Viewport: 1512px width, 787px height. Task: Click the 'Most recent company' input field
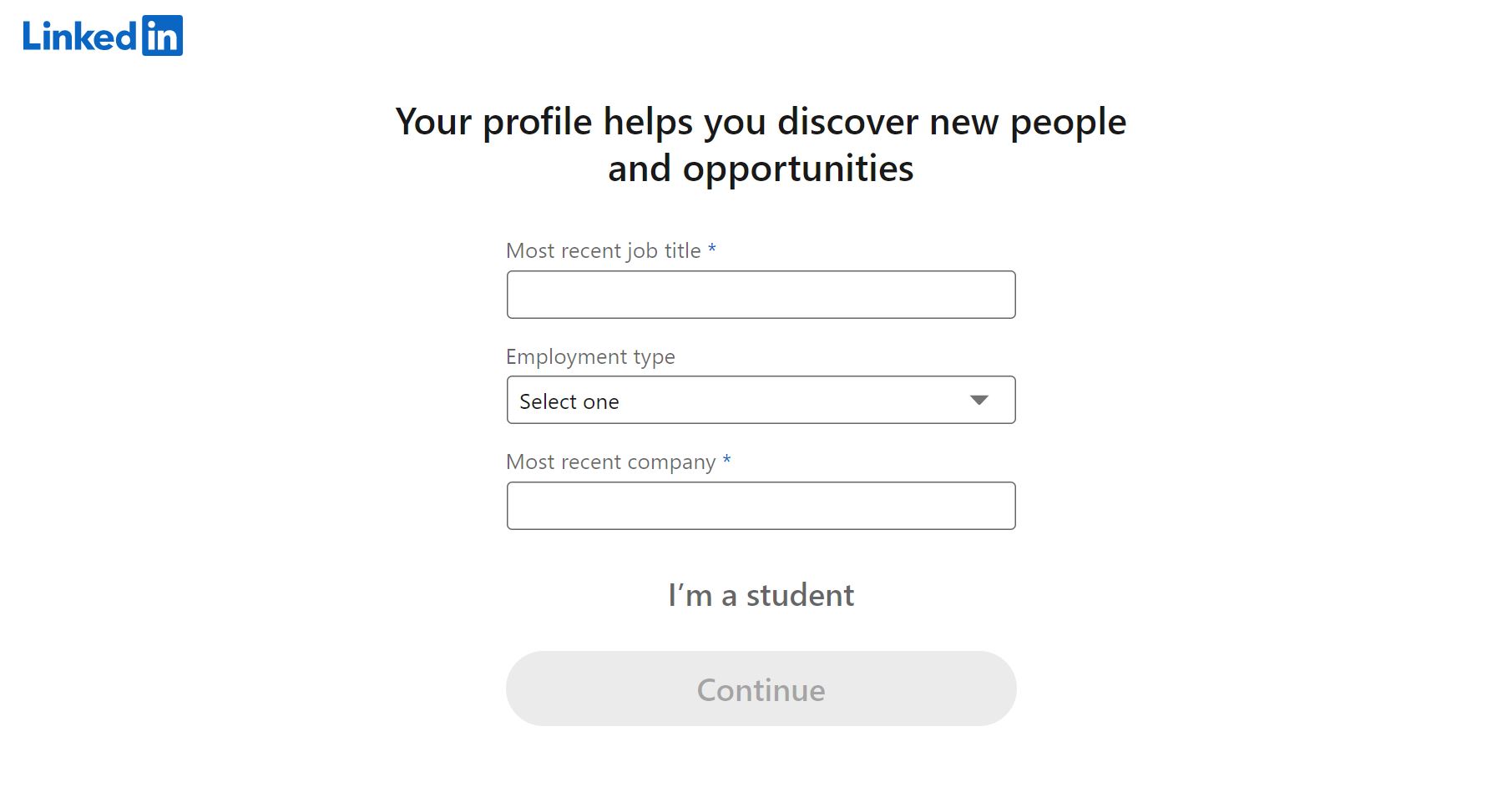pyautogui.click(x=760, y=505)
